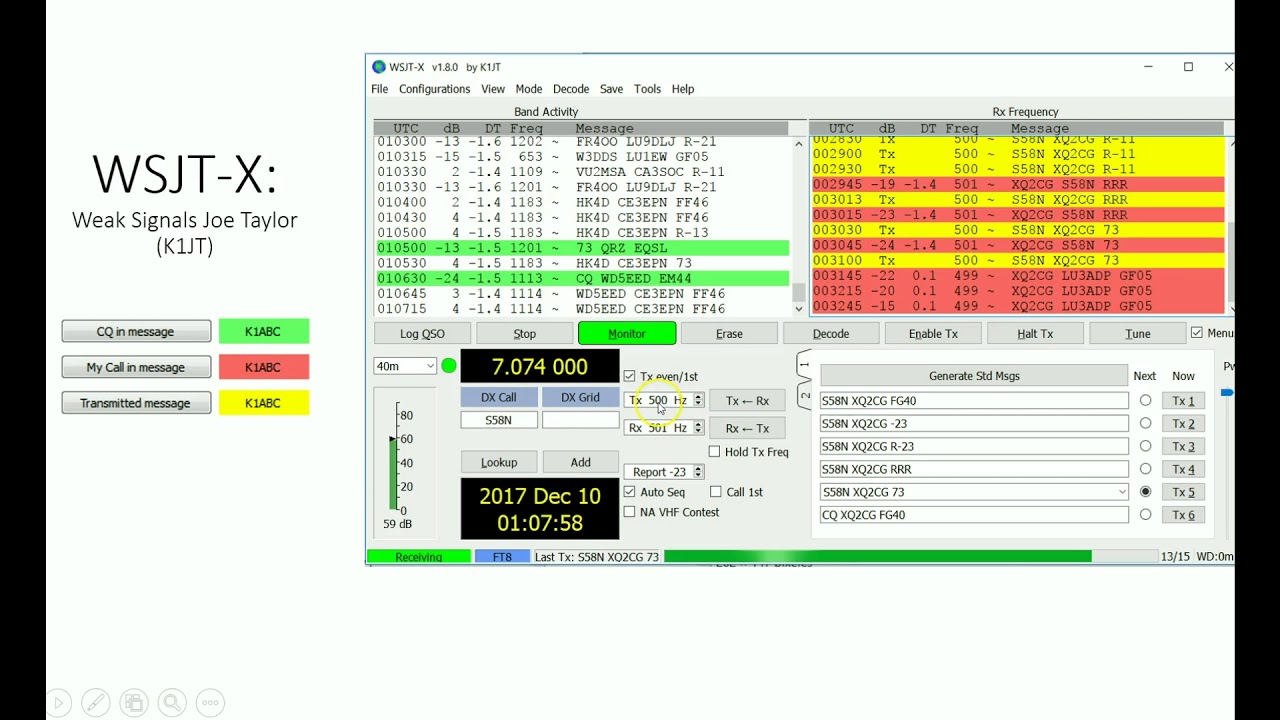
Task: Click the green K1ABC color swatch
Action: tap(264, 331)
